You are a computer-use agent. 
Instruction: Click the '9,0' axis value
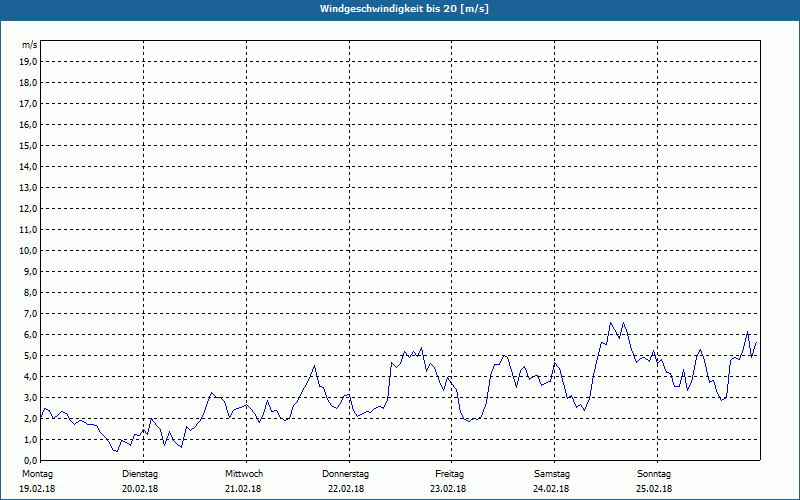[x=30, y=271]
